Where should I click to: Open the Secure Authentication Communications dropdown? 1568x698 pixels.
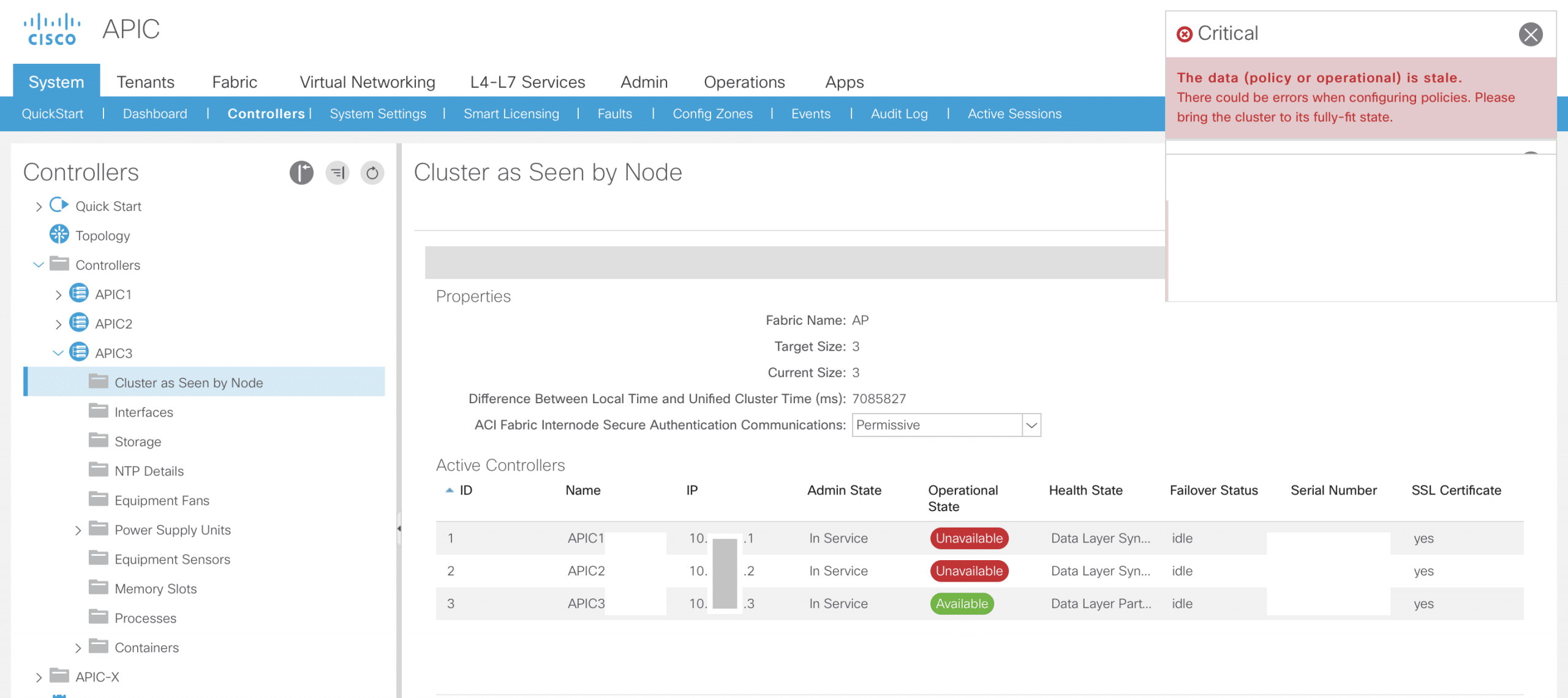[x=1031, y=425]
